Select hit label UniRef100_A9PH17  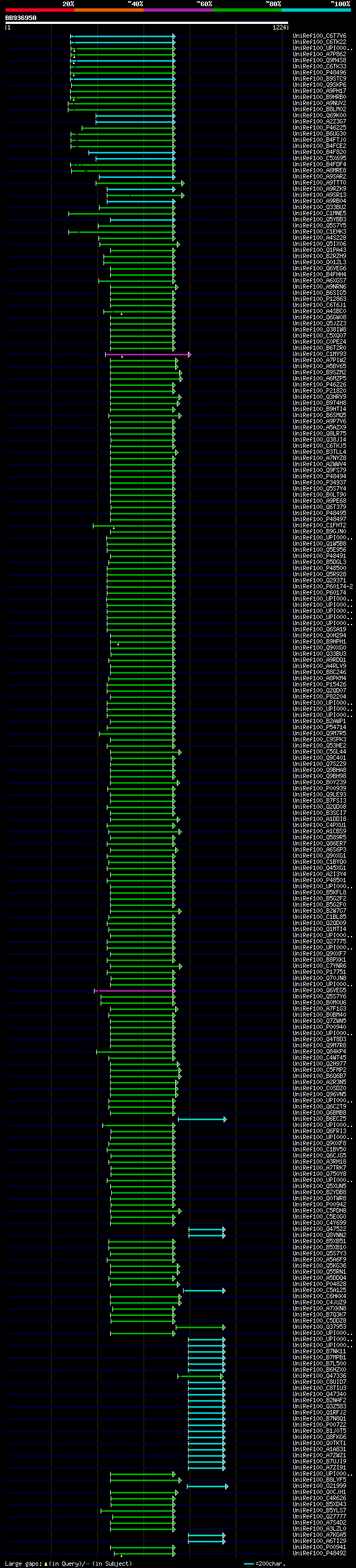pos(319,91)
